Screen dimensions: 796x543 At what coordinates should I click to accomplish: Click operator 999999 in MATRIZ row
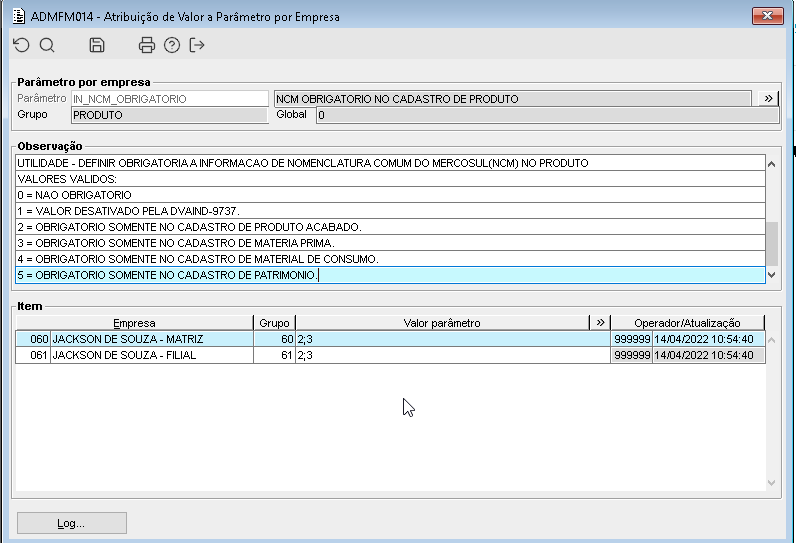[x=632, y=339]
